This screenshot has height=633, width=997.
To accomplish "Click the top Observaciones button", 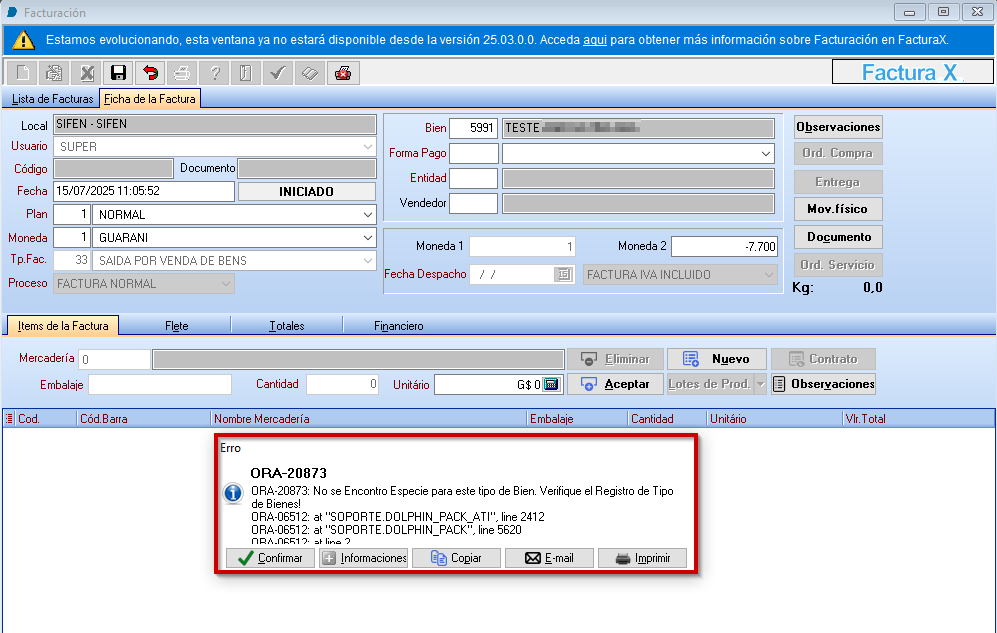I will point(838,127).
